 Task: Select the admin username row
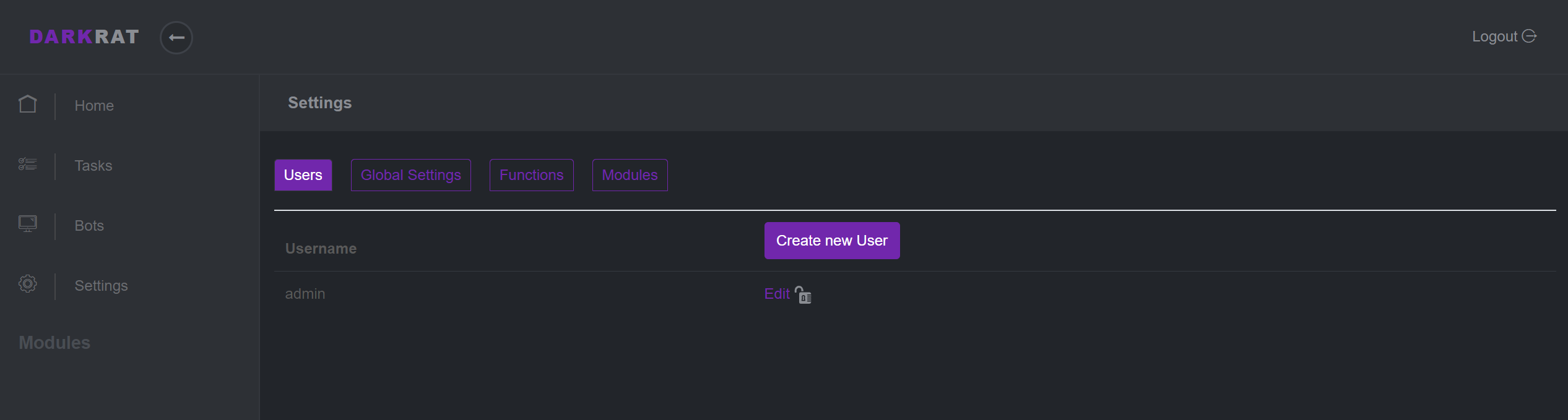point(915,294)
